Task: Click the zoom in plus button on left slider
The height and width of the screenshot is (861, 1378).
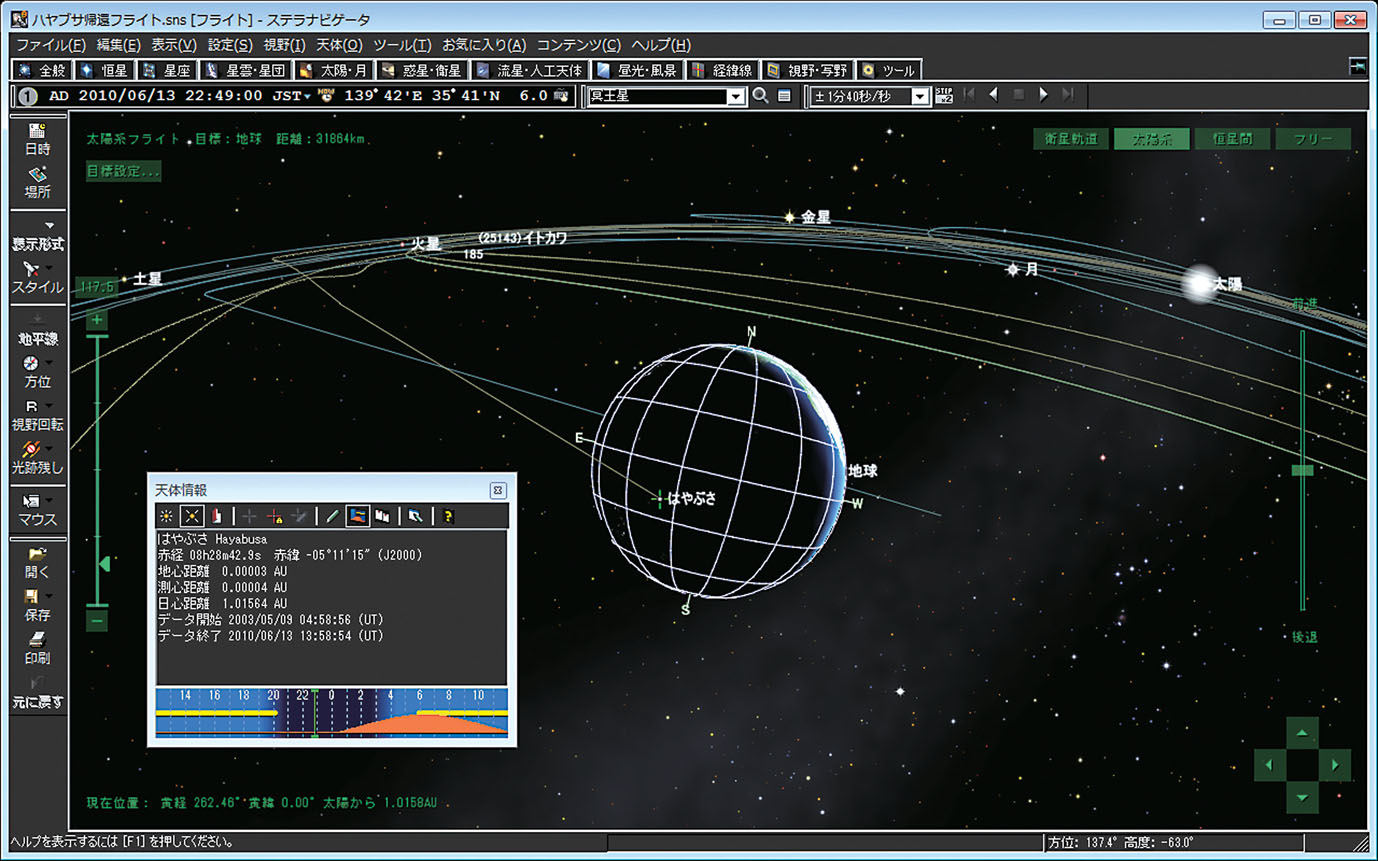Action: tap(97, 320)
